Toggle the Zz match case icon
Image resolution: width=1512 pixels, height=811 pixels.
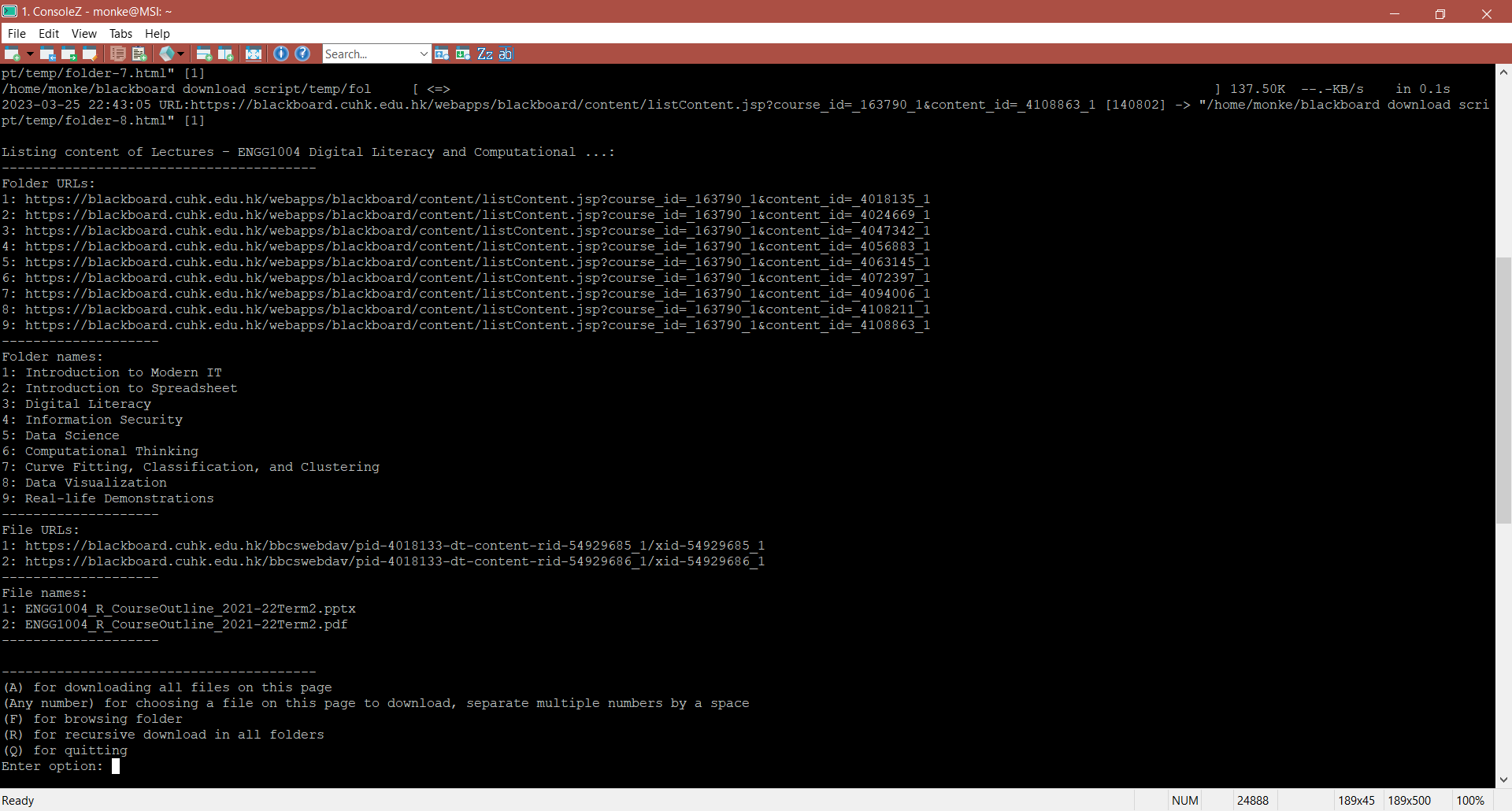(x=485, y=54)
